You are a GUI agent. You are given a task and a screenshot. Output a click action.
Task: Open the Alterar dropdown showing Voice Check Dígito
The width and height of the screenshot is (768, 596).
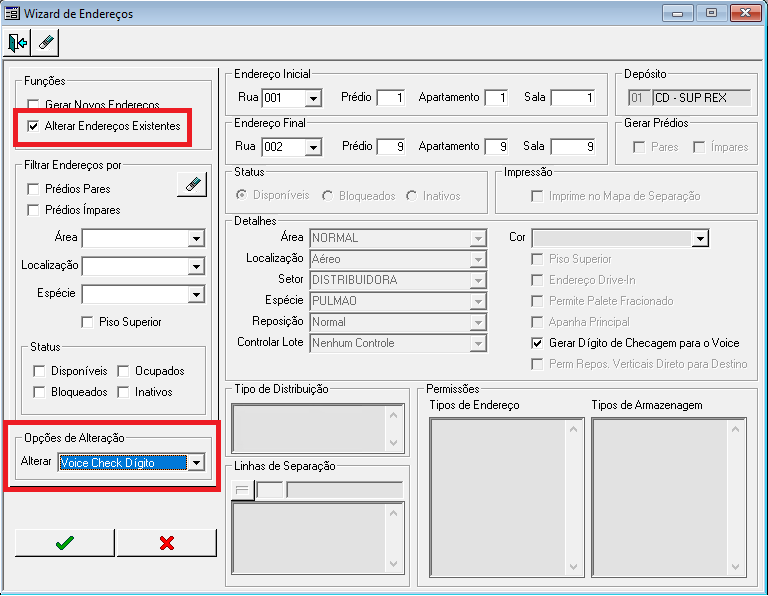click(x=196, y=463)
